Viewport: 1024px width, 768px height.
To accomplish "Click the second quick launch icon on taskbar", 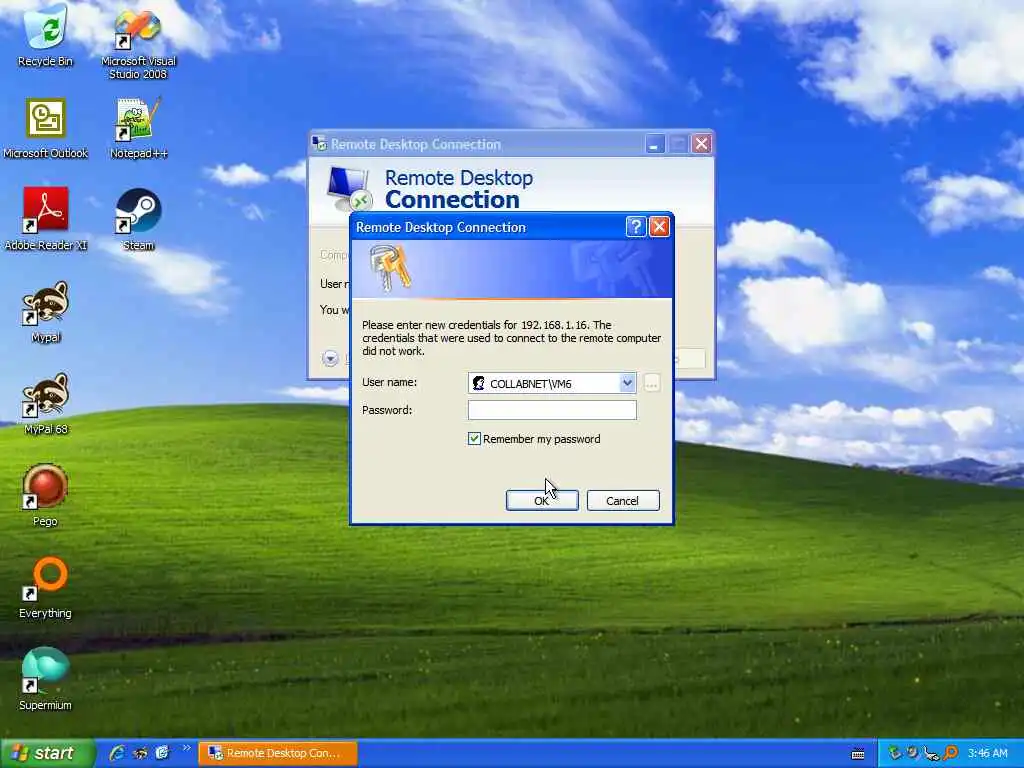I will click(x=140, y=753).
